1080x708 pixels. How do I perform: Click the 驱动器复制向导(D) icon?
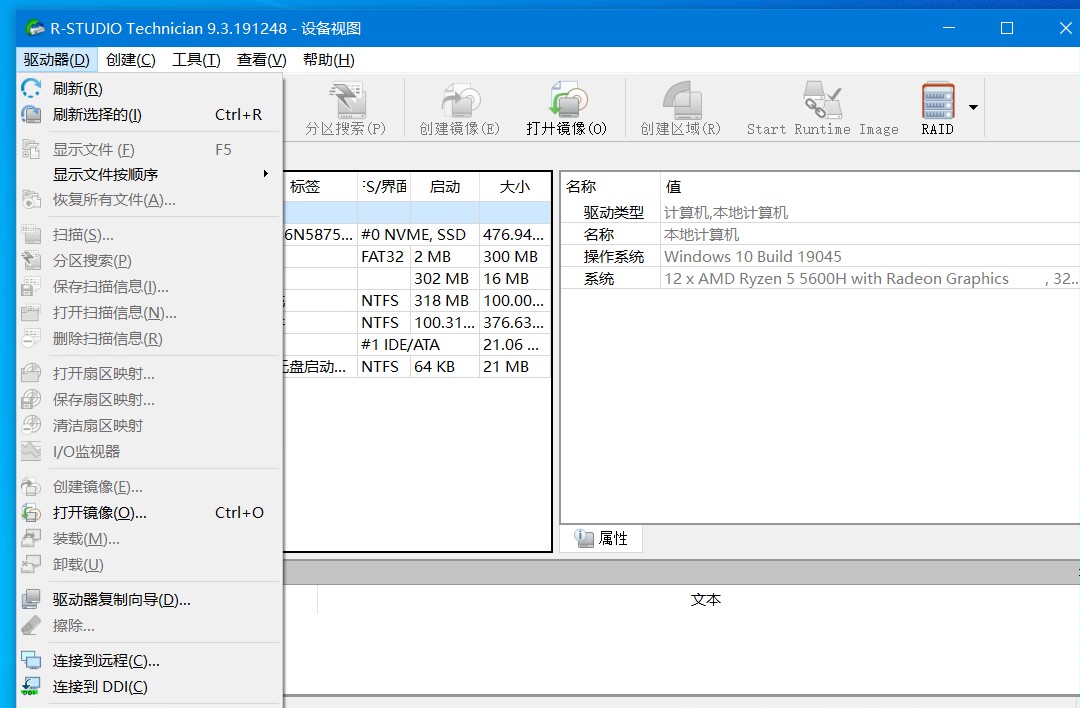coord(31,599)
